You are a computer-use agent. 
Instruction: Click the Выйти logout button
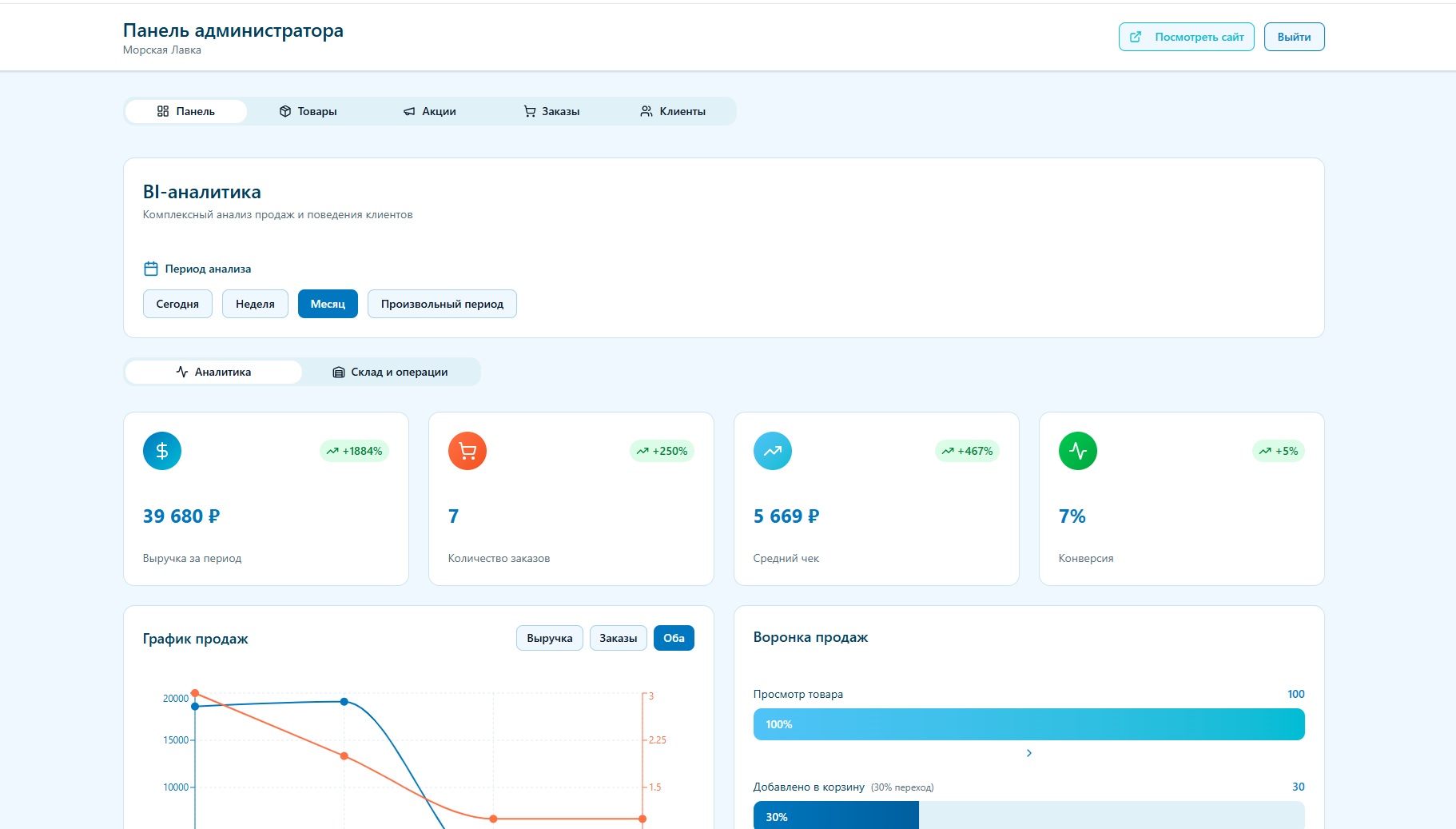[1294, 37]
